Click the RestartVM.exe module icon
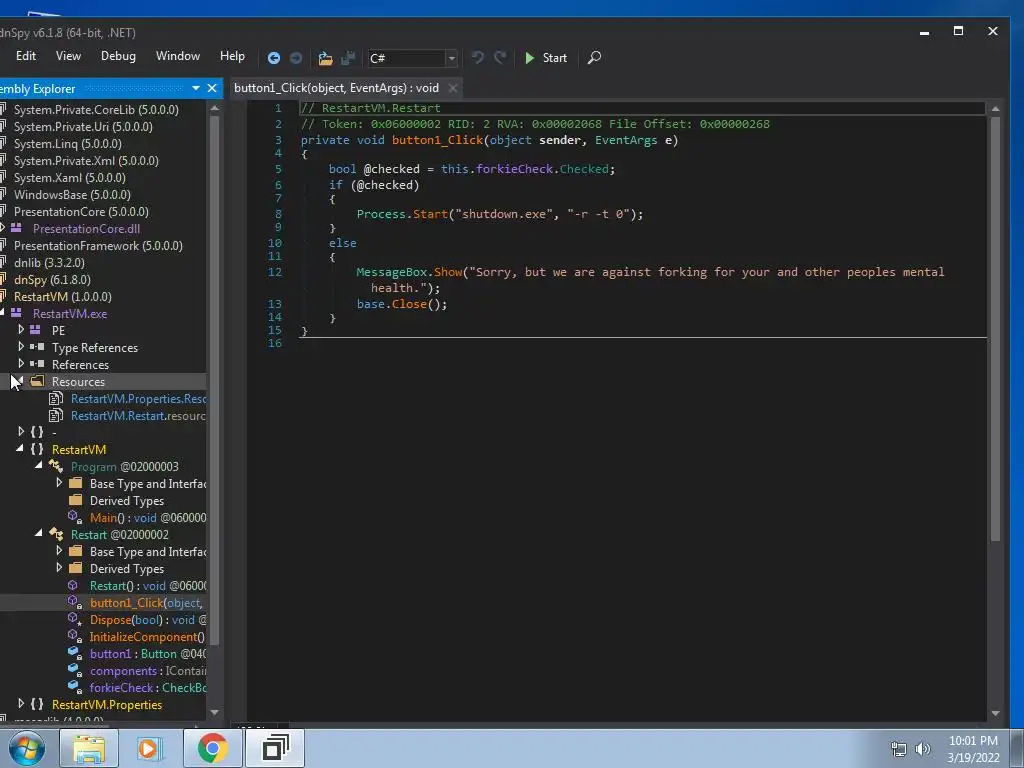The image size is (1024, 768). (x=16, y=313)
